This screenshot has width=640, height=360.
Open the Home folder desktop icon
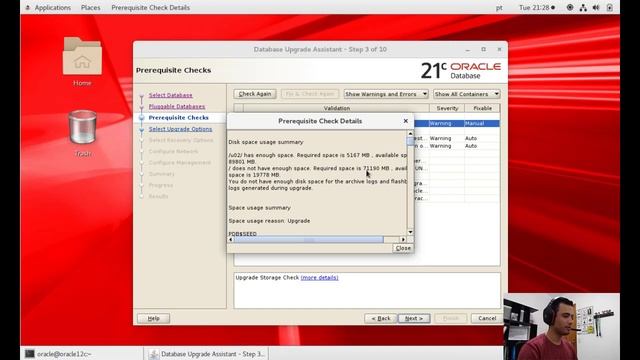tap(82, 62)
